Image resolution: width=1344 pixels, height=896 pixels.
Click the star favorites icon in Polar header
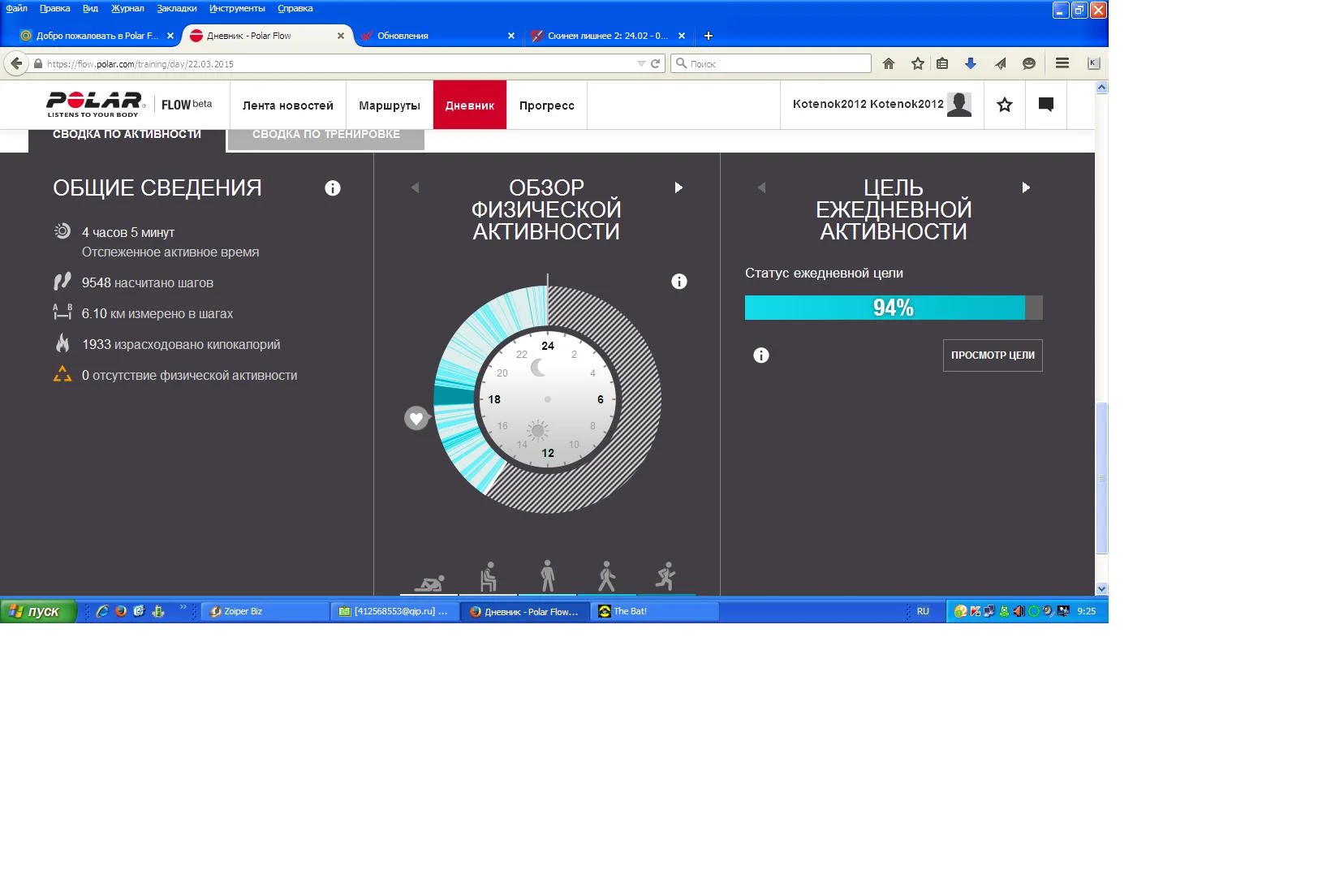point(1005,105)
